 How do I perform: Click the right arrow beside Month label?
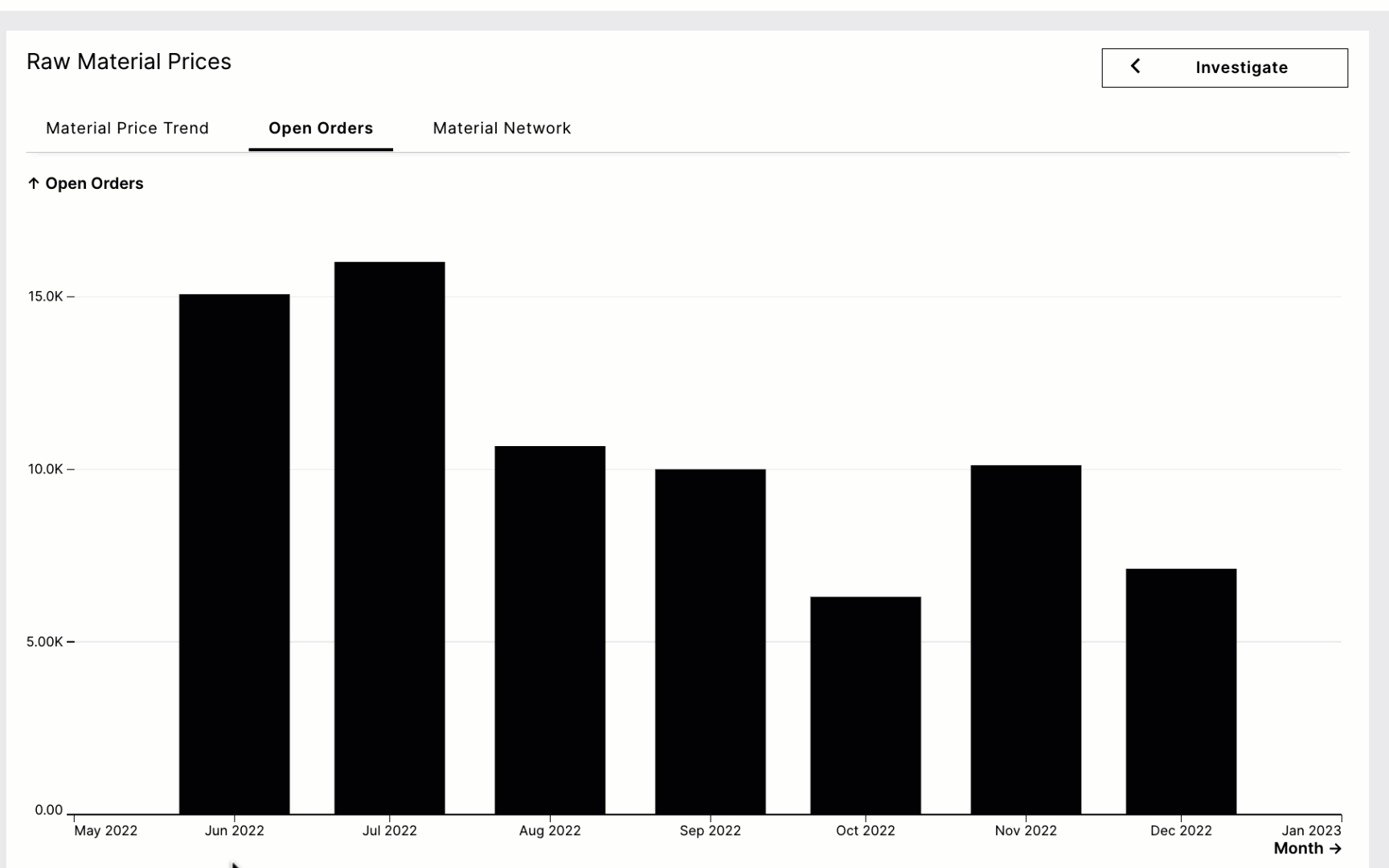pos(1337,848)
